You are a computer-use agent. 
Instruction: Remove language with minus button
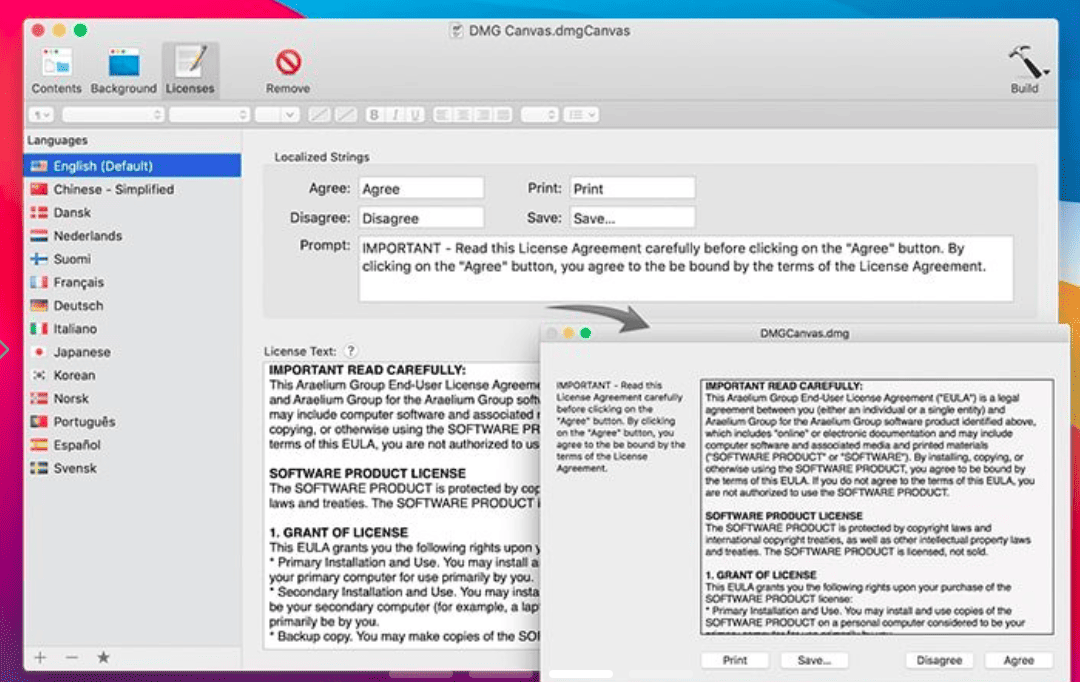[x=72, y=657]
